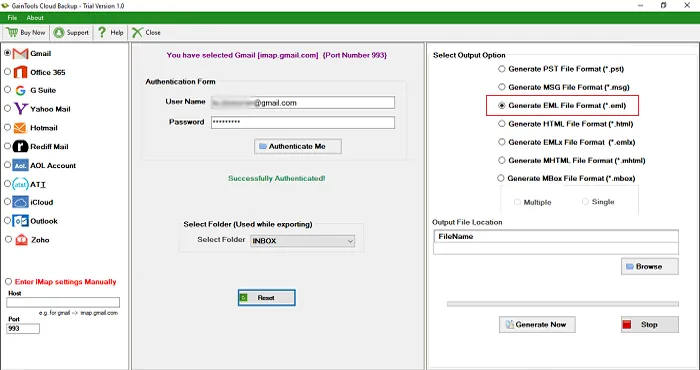The height and width of the screenshot is (370, 700).
Task: Click the shopping cart Buy Now icon
Action: pyautogui.click(x=12, y=32)
